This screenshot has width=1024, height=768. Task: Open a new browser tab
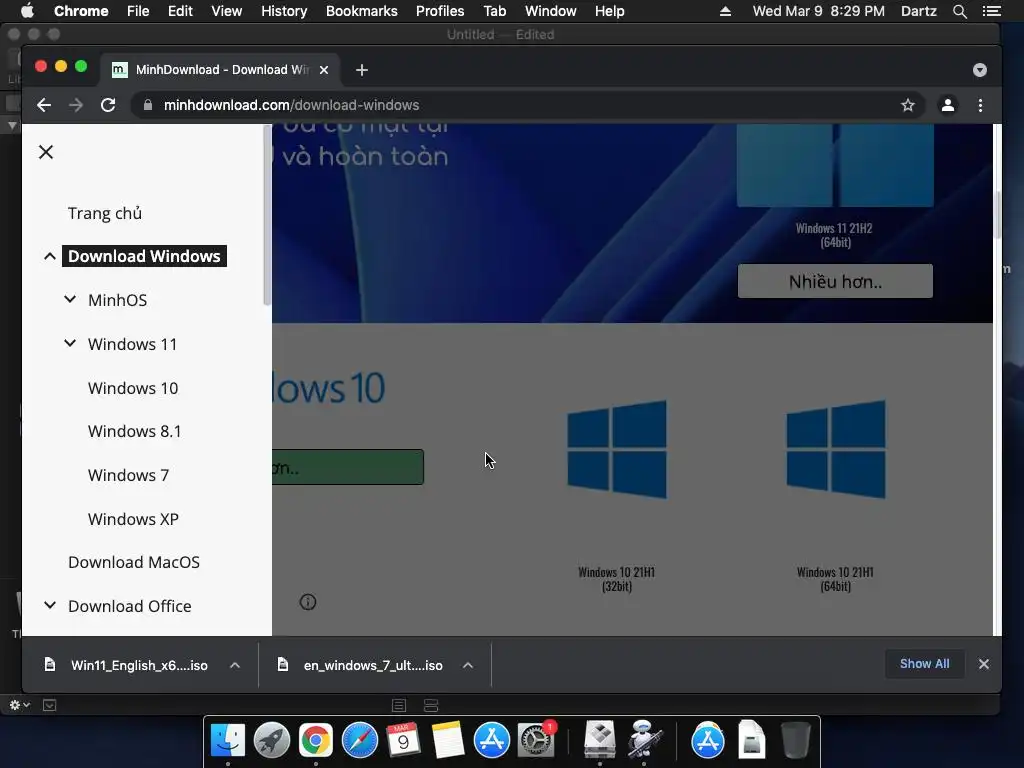point(362,70)
